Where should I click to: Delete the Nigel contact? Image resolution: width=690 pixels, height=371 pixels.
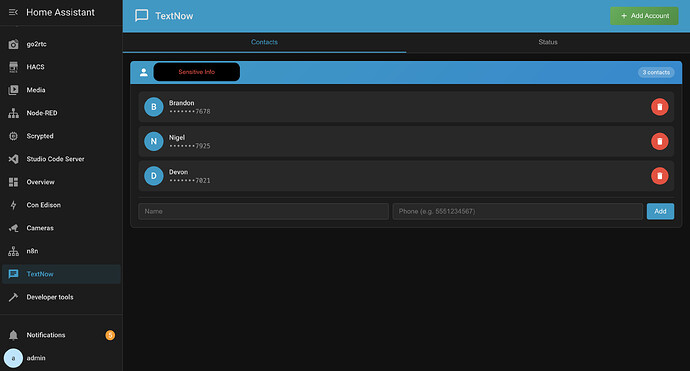pyautogui.click(x=659, y=141)
